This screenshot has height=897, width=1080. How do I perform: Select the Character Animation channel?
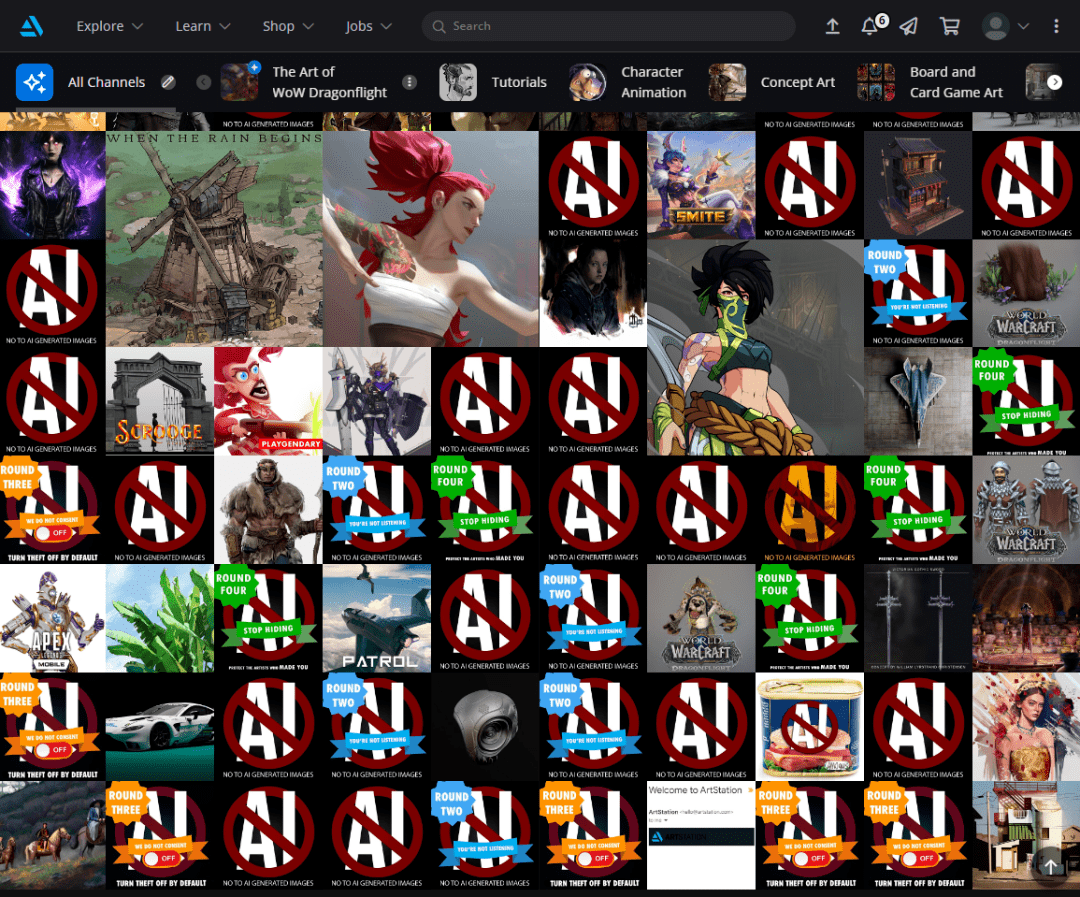point(628,82)
